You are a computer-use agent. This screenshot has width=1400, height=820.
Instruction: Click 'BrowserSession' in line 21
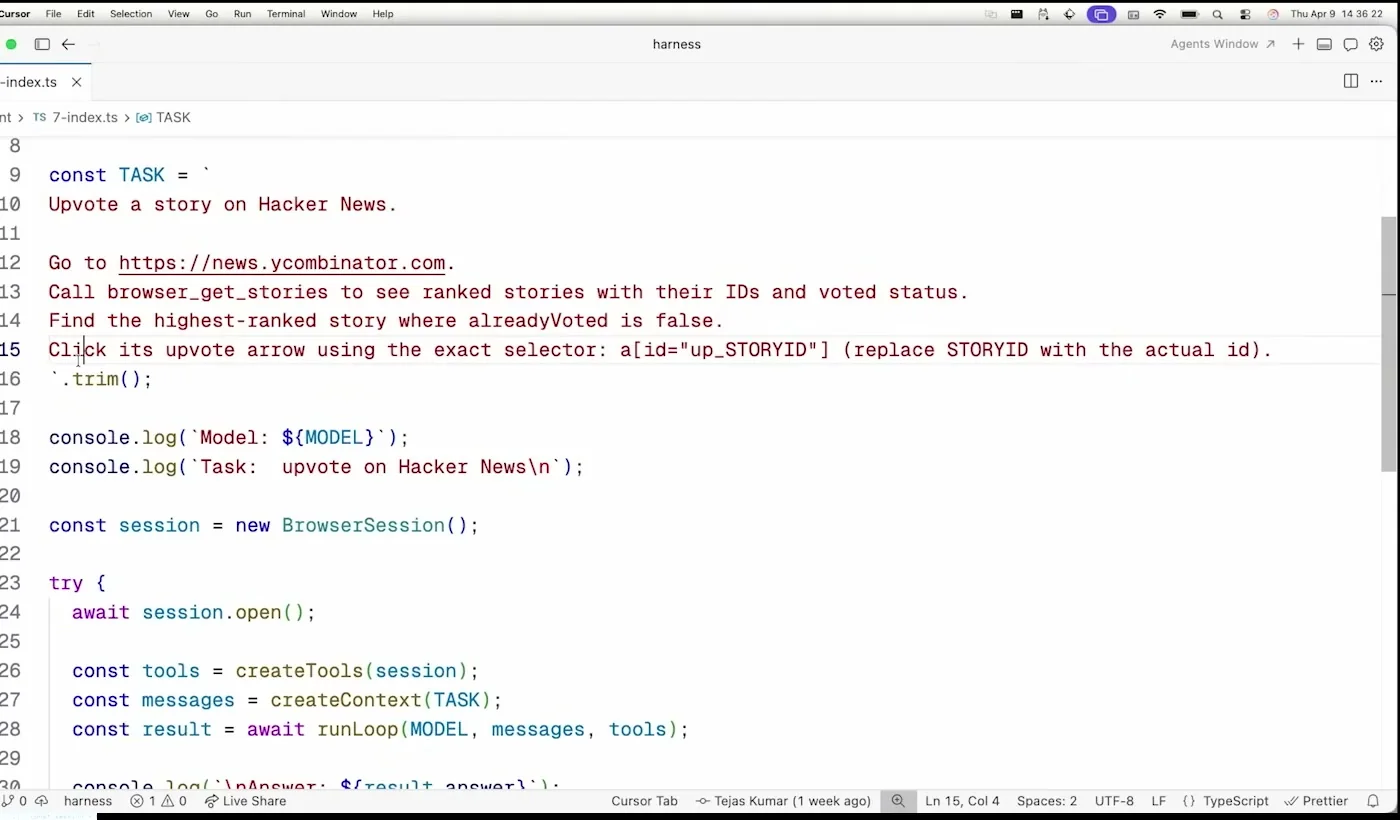(x=363, y=525)
